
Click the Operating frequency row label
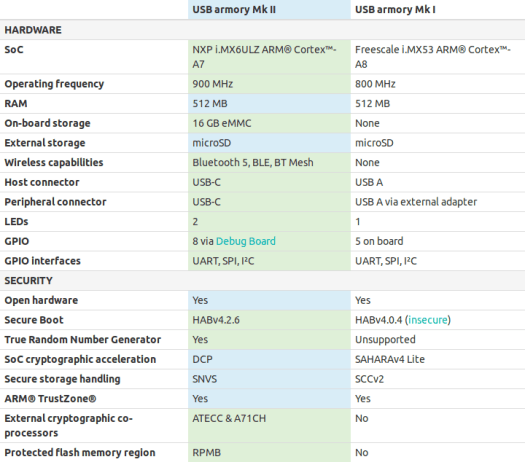[54, 84]
